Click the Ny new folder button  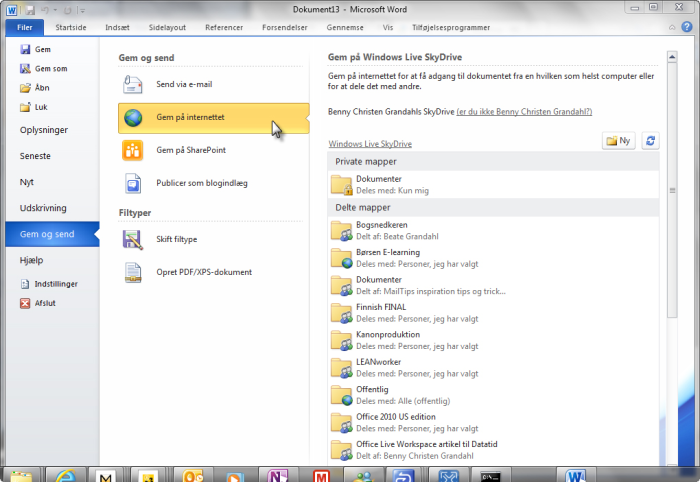pyautogui.click(x=618, y=141)
